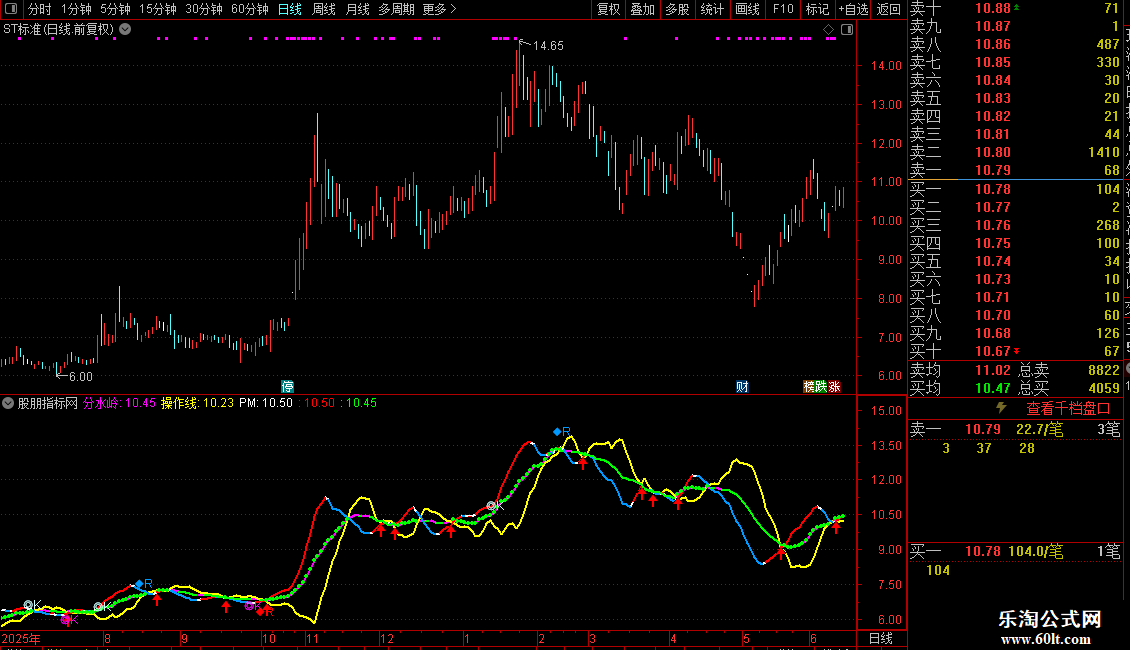Click the 财 financial marker on chart
The width and height of the screenshot is (1130, 650).
coord(742,386)
